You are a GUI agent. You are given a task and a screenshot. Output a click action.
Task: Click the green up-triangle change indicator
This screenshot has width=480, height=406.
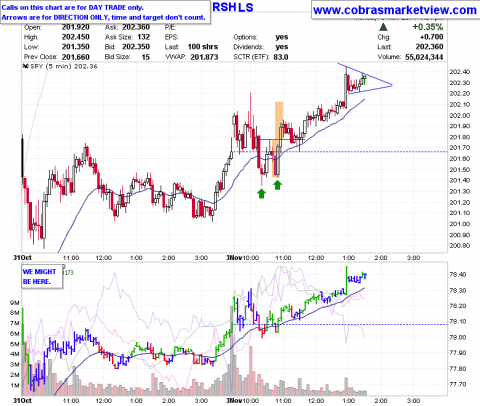click(x=384, y=27)
